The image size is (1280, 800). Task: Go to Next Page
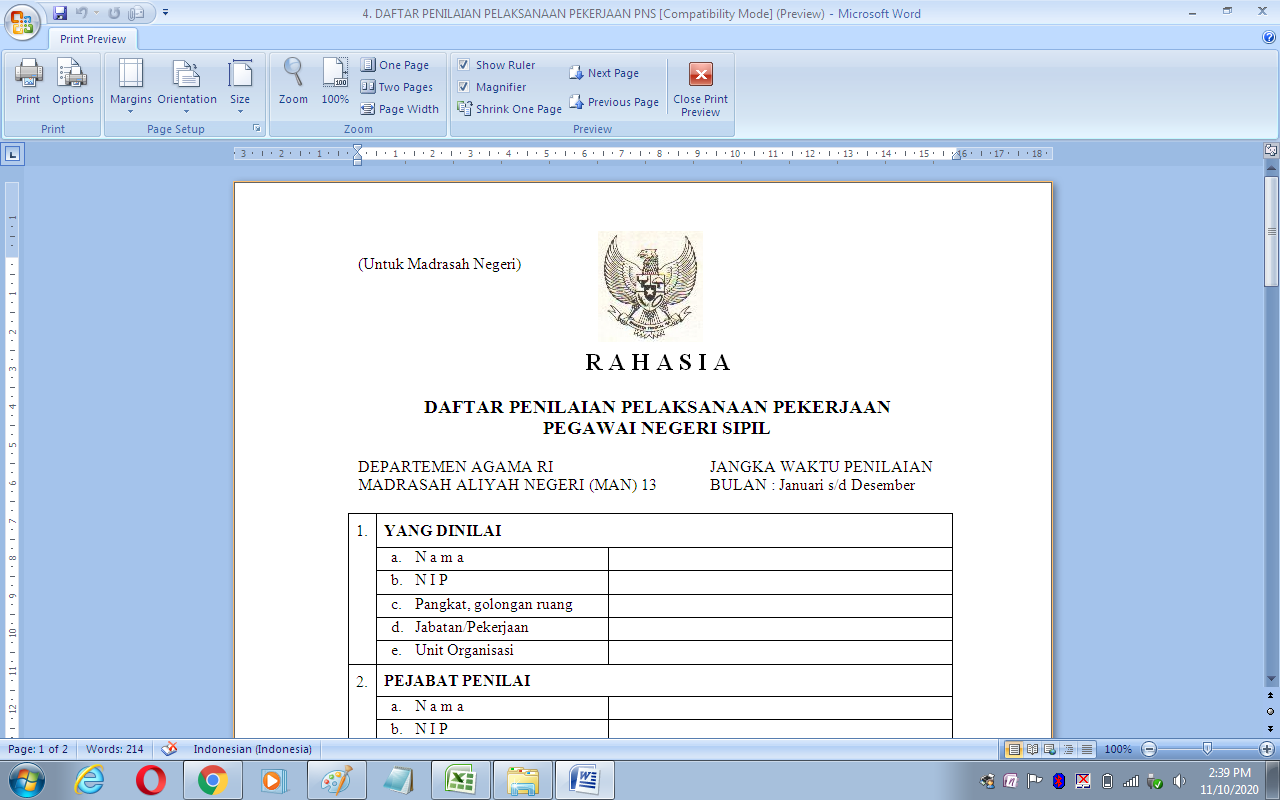[x=613, y=72]
